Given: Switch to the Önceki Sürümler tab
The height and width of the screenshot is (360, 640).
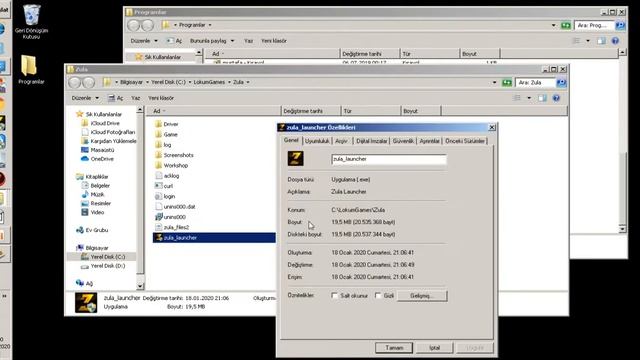Looking at the screenshot, I should (x=464, y=141).
